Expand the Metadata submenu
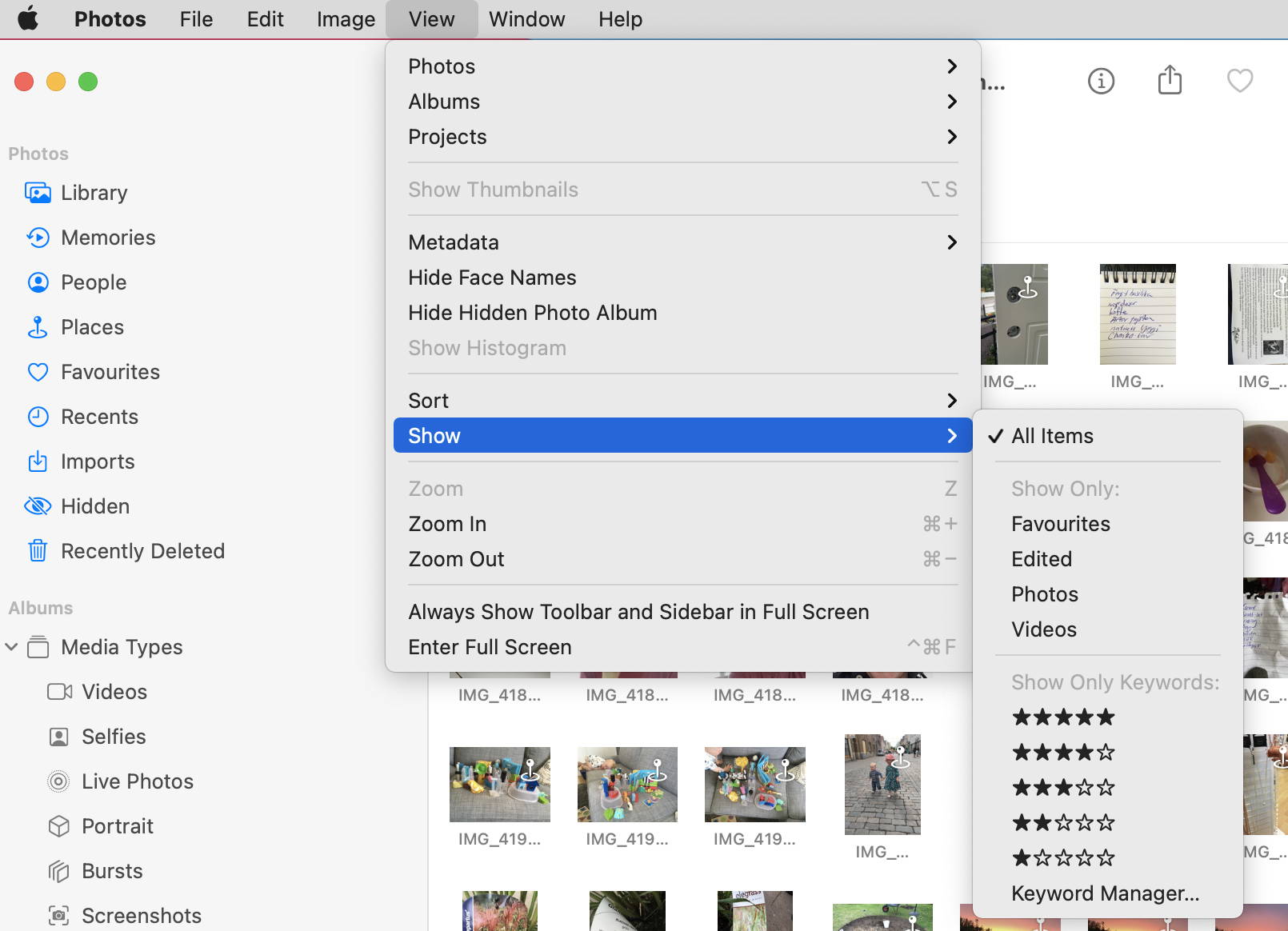The height and width of the screenshot is (931, 1288). 682,242
